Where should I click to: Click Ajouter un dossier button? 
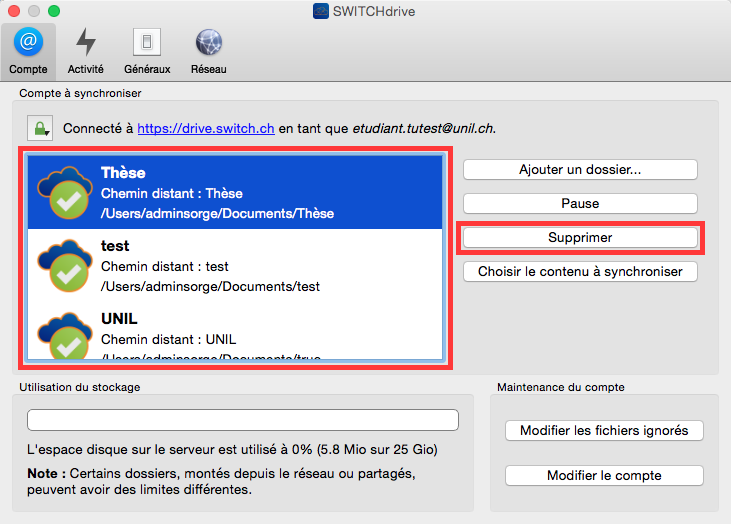tap(580, 170)
